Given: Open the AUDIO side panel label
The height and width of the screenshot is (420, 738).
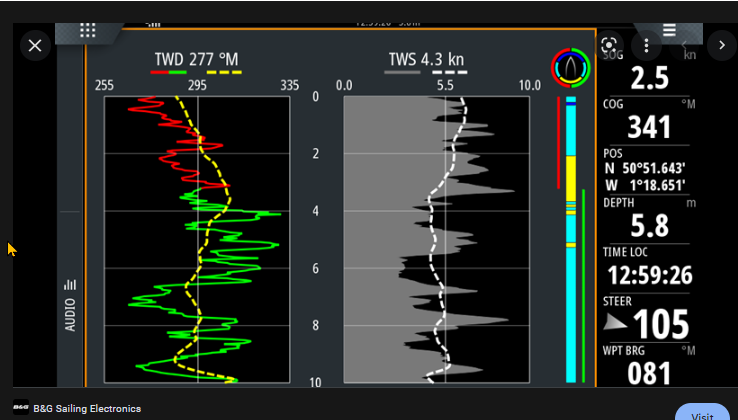Looking at the screenshot, I should point(70,315).
